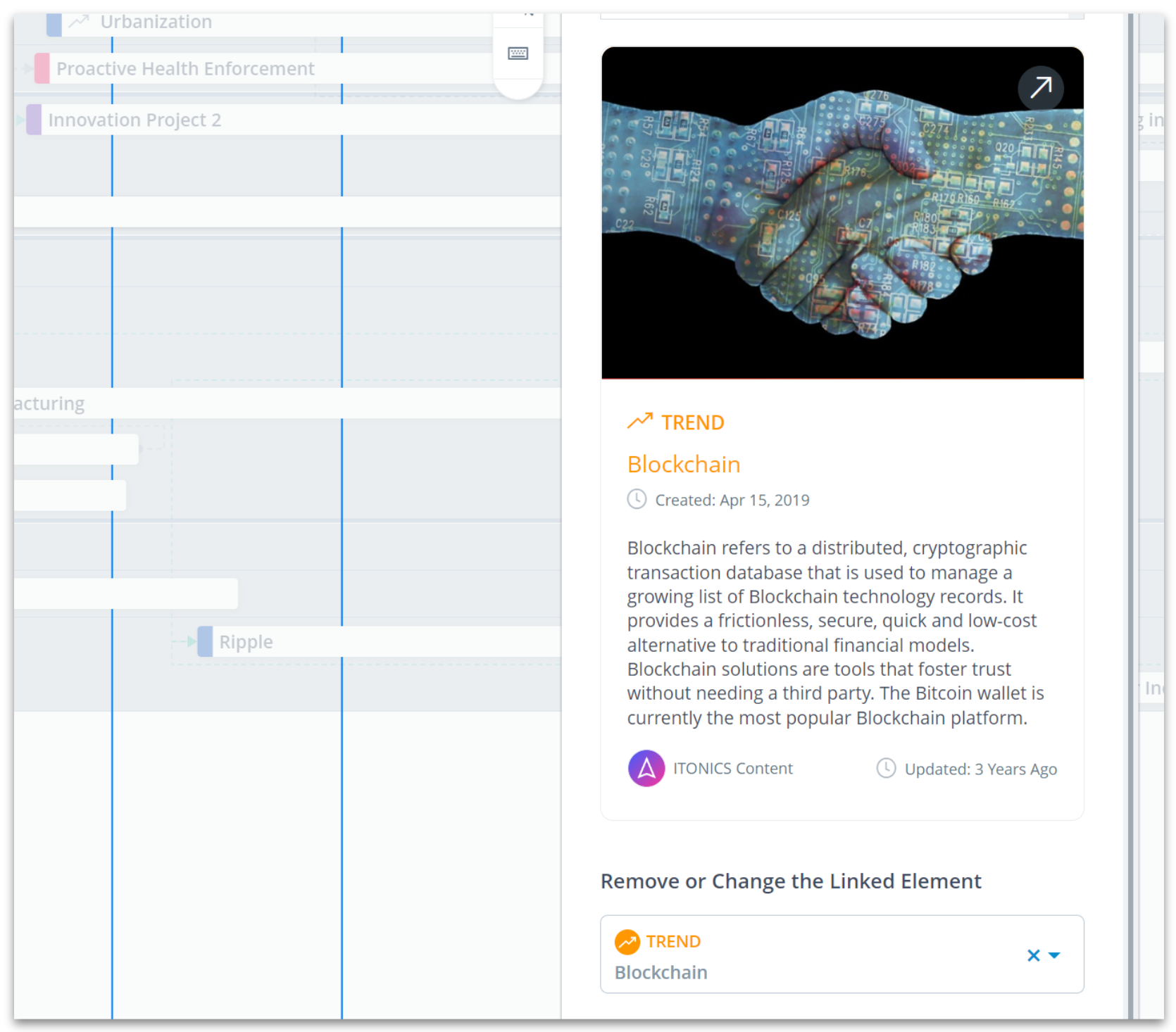Click the purple color tag of Innovation Project 2
Screen dimensions: 1176x1032
34,120
